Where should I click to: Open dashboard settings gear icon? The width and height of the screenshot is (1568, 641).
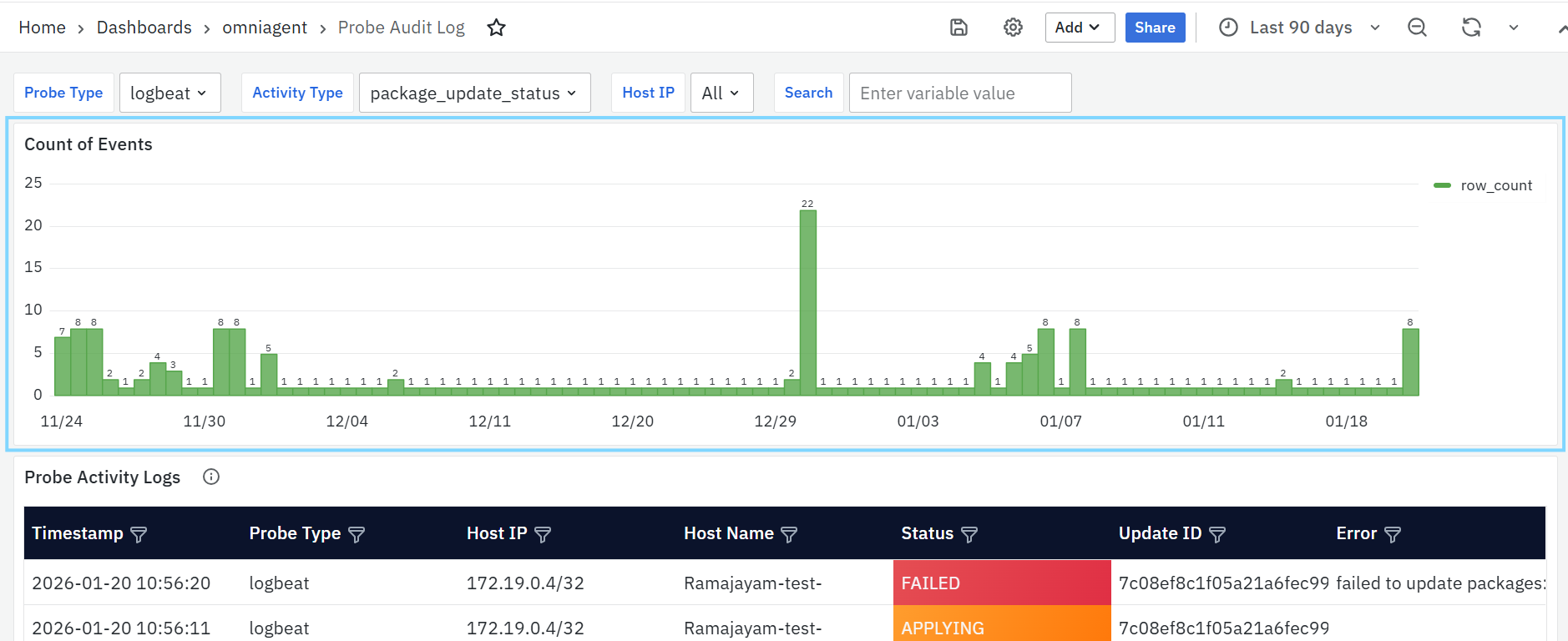1013,28
